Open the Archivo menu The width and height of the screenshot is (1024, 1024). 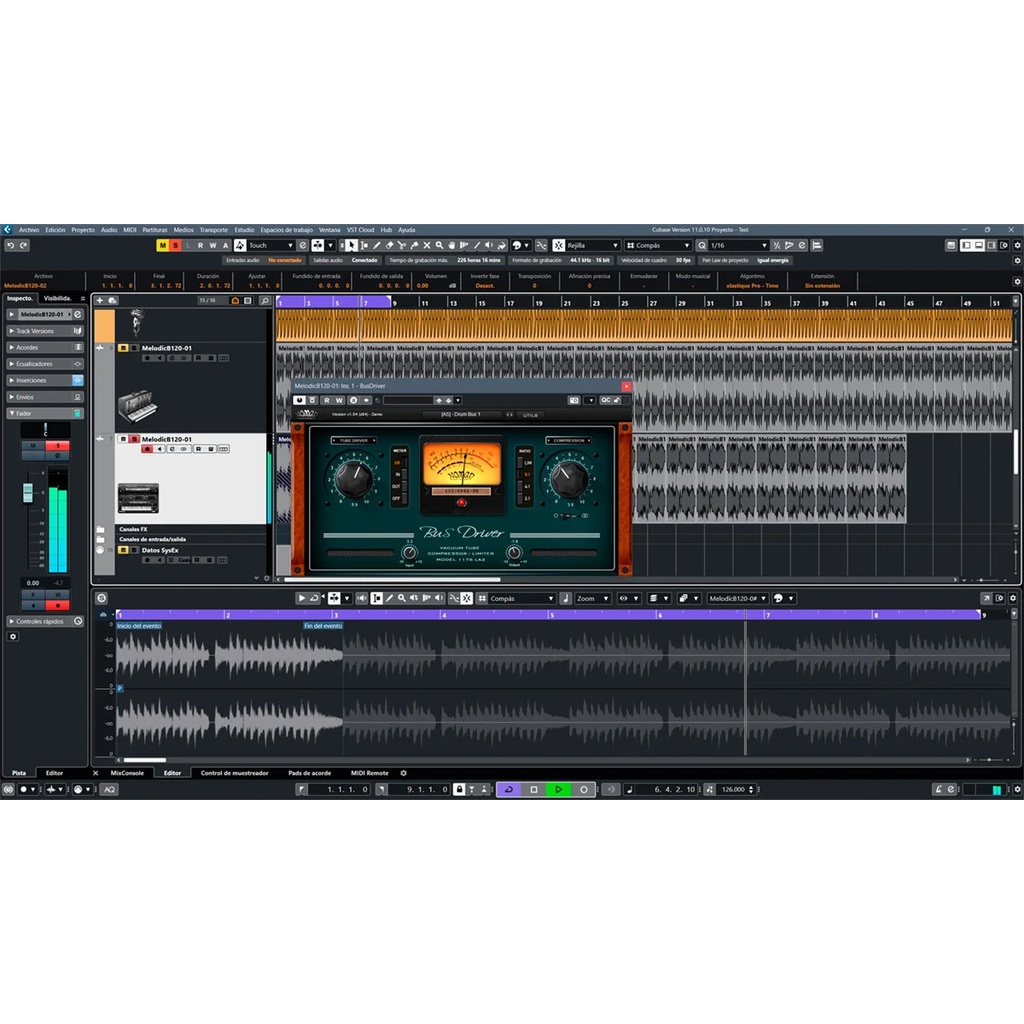point(29,230)
